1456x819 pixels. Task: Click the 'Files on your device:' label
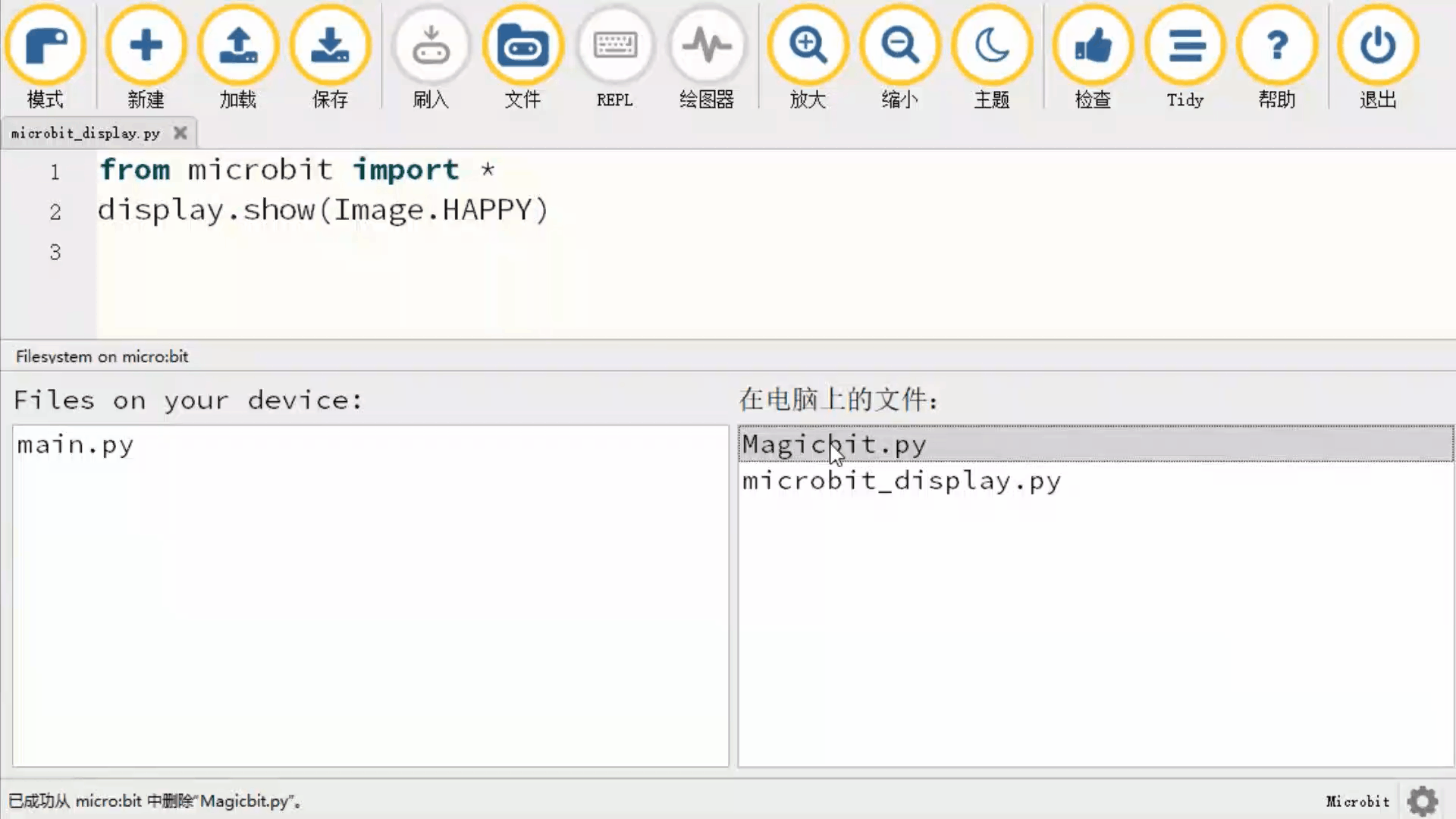pyautogui.click(x=188, y=400)
